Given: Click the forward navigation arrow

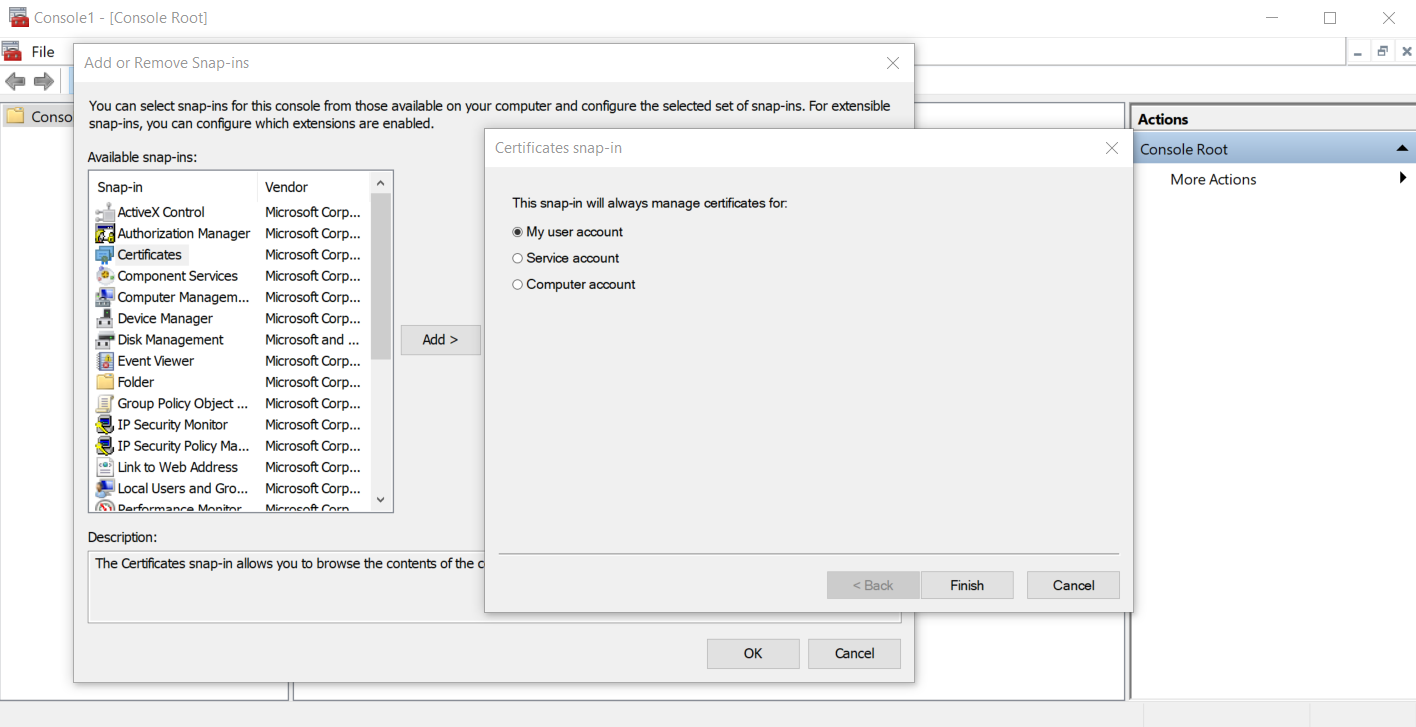Looking at the screenshot, I should point(44,81).
